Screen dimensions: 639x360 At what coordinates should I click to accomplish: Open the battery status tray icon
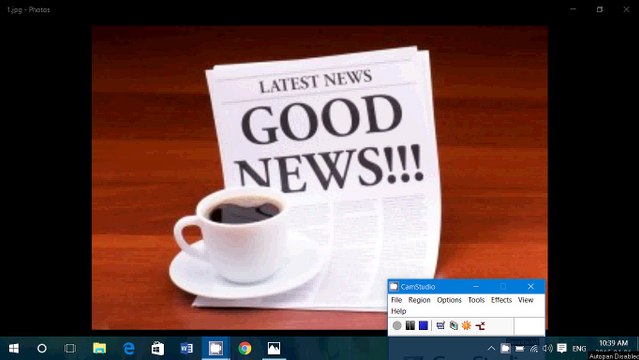click(x=520, y=349)
